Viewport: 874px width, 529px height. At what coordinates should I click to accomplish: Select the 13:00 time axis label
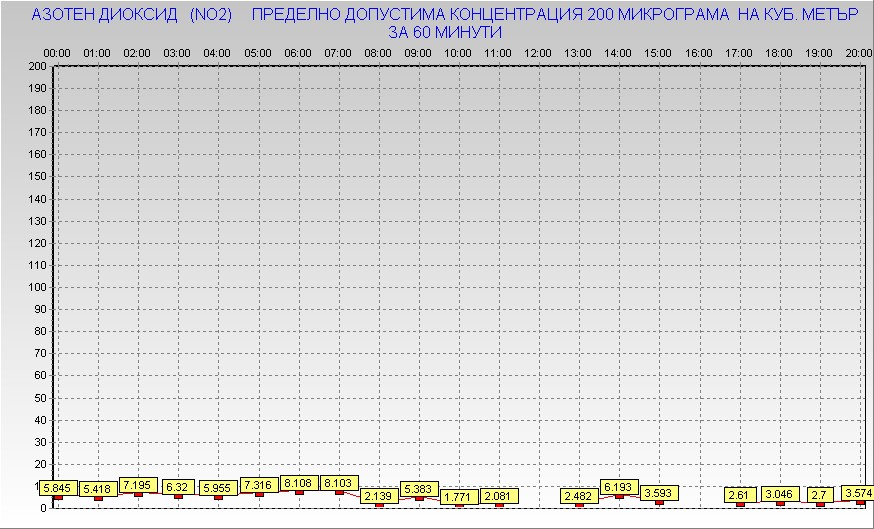tap(578, 54)
